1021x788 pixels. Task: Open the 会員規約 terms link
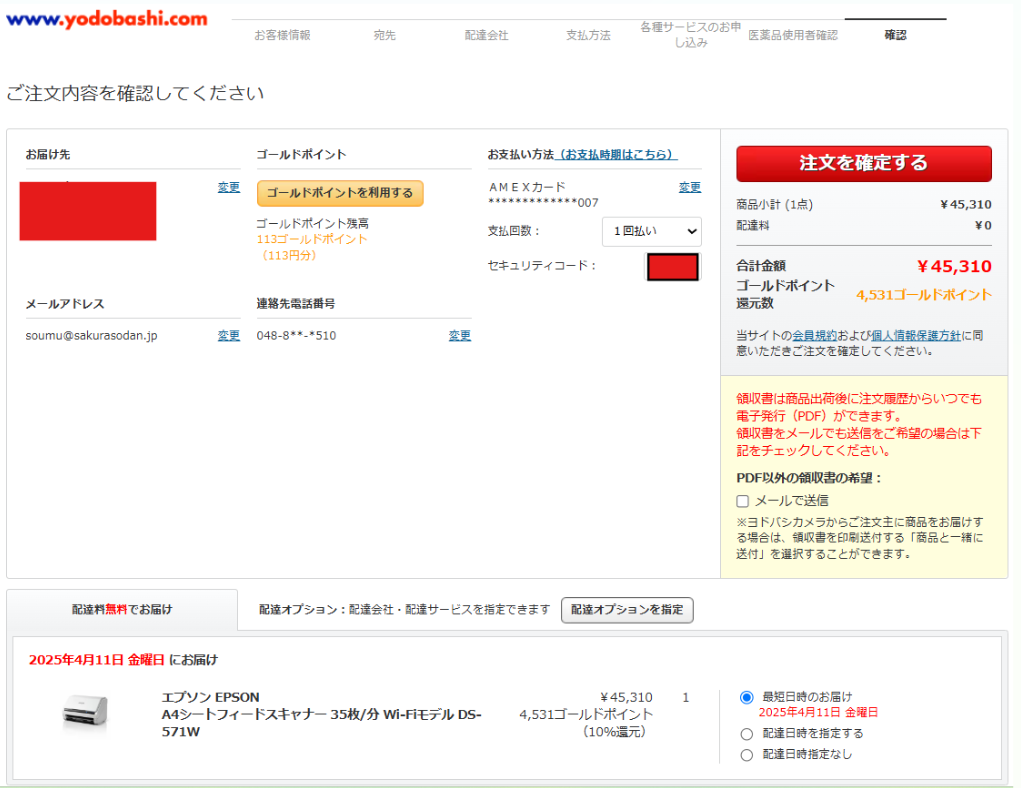click(x=815, y=336)
